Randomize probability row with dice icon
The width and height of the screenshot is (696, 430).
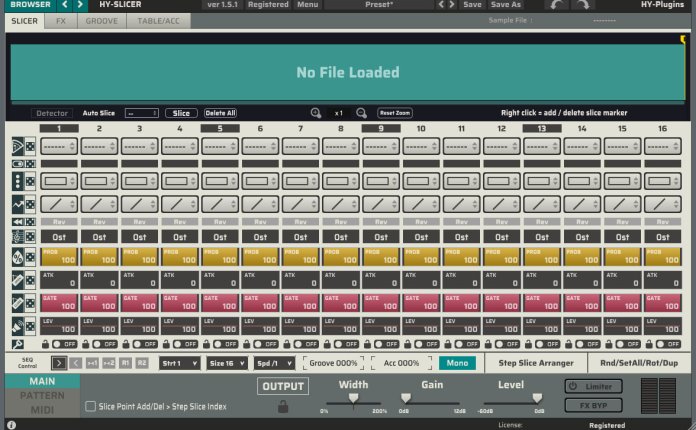tap(30, 257)
